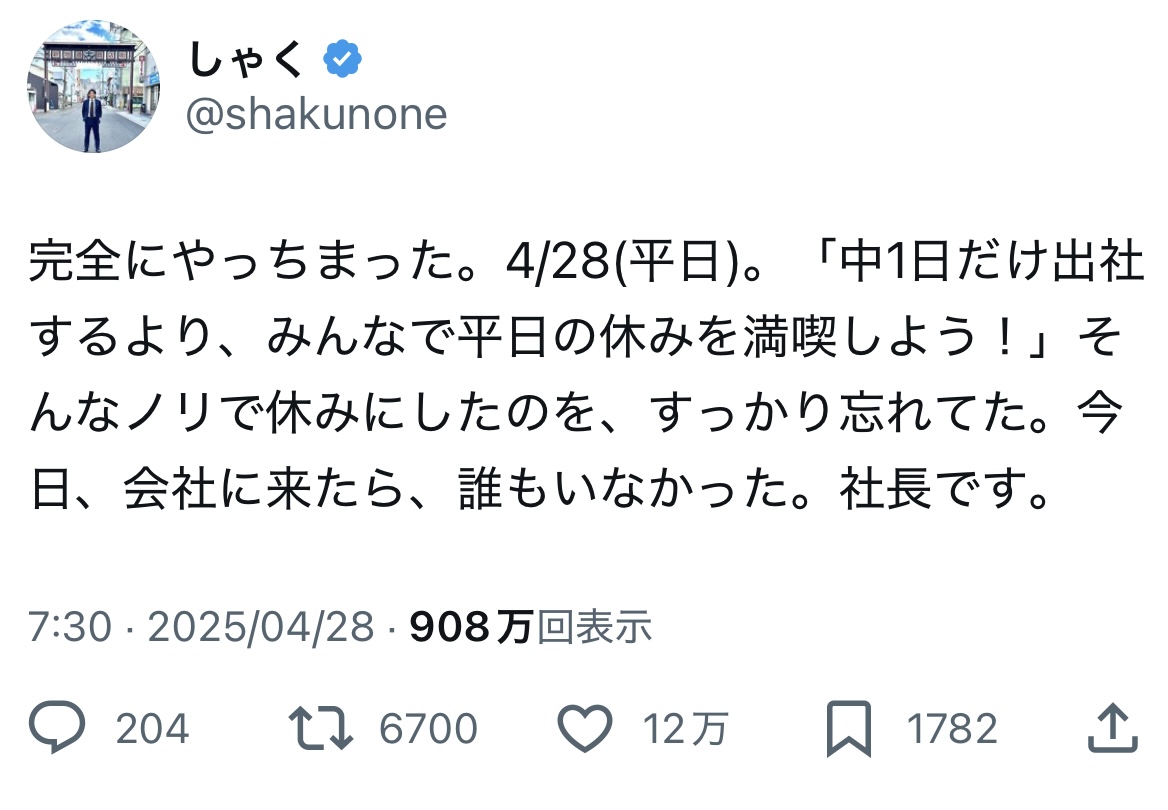Like the post with the heart icon

click(585, 728)
